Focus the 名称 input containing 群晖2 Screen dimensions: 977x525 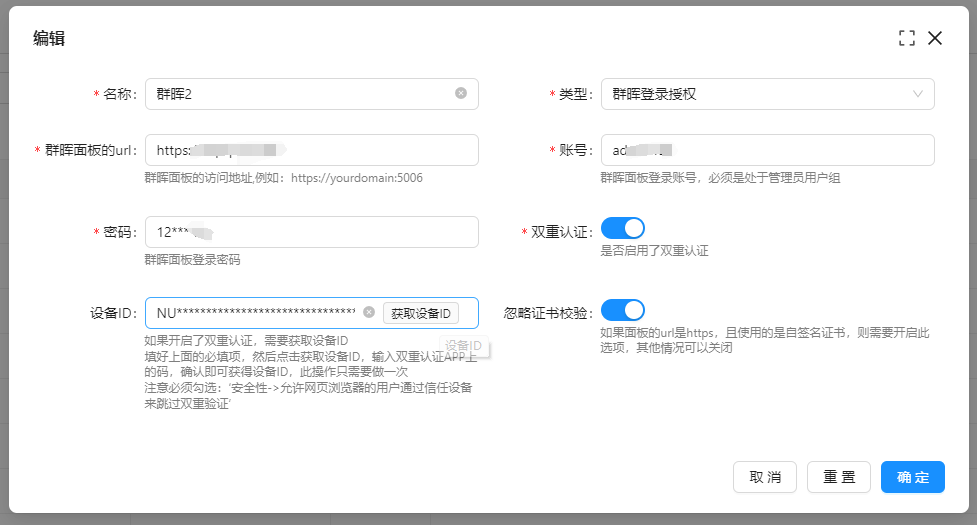tap(300, 94)
